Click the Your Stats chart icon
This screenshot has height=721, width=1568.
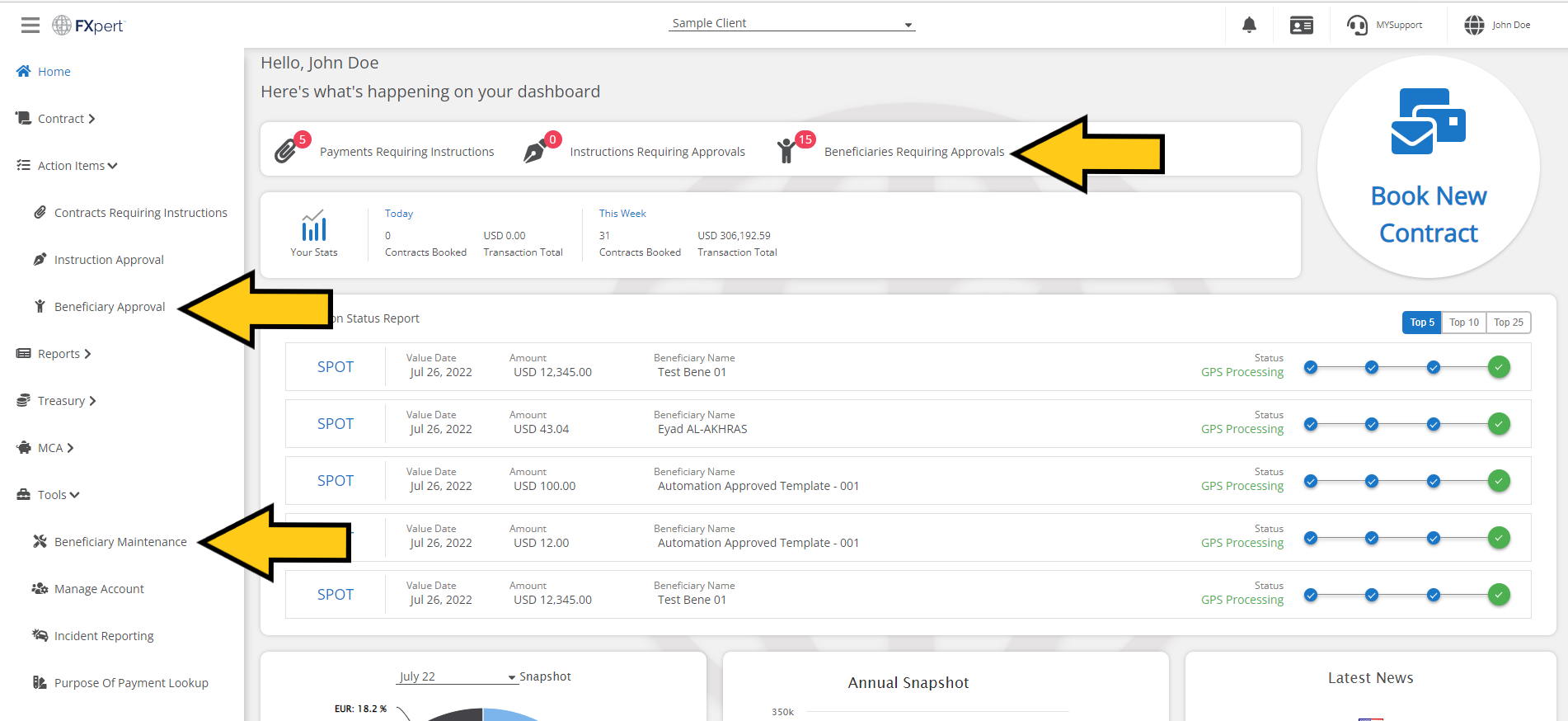click(313, 225)
